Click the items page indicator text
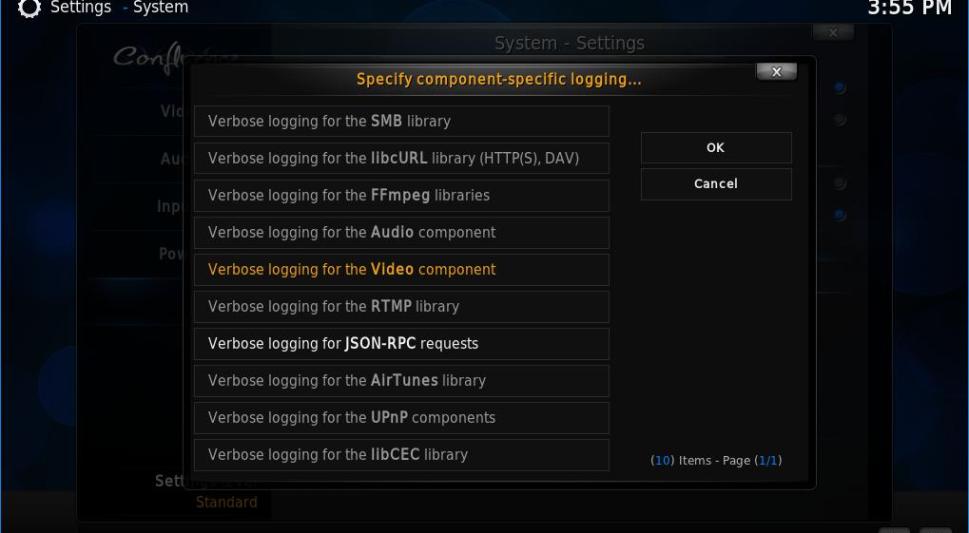The height and width of the screenshot is (533, 969). [716, 460]
